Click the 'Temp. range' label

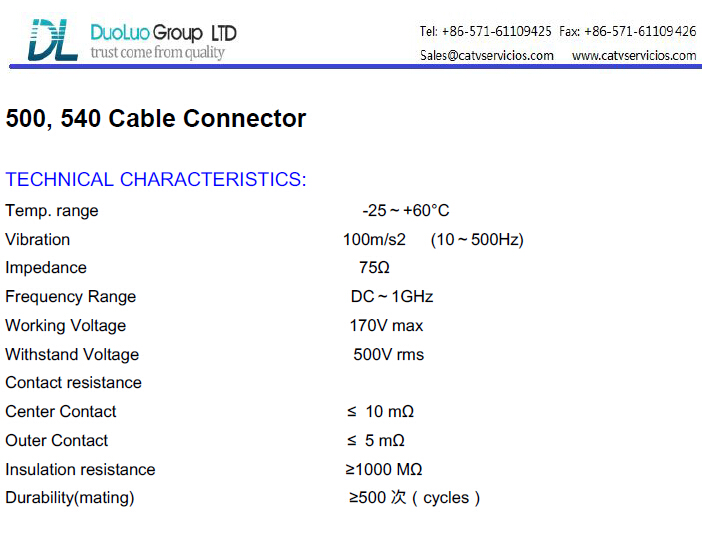(52, 211)
